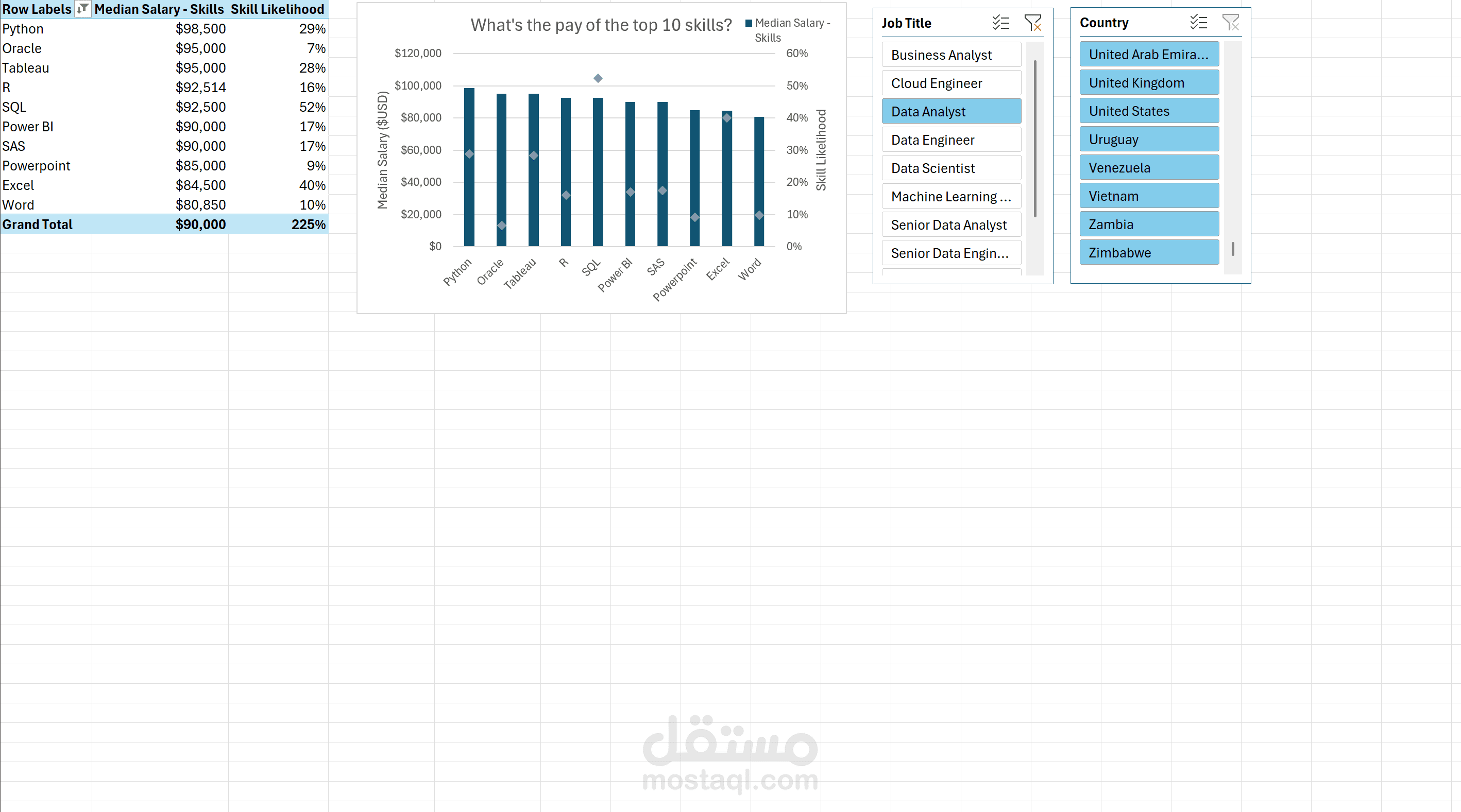The image size is (1461, 812).
Task: Select Zimbabwe in Country slicer
Action: [1148, 253]
